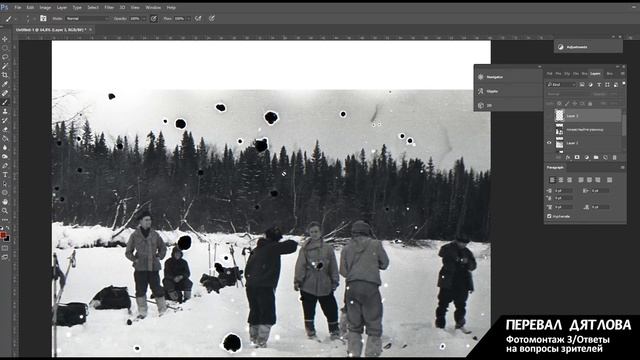Toggle Quick Mask mode icon
640x360 pixels.
(5, 248)
